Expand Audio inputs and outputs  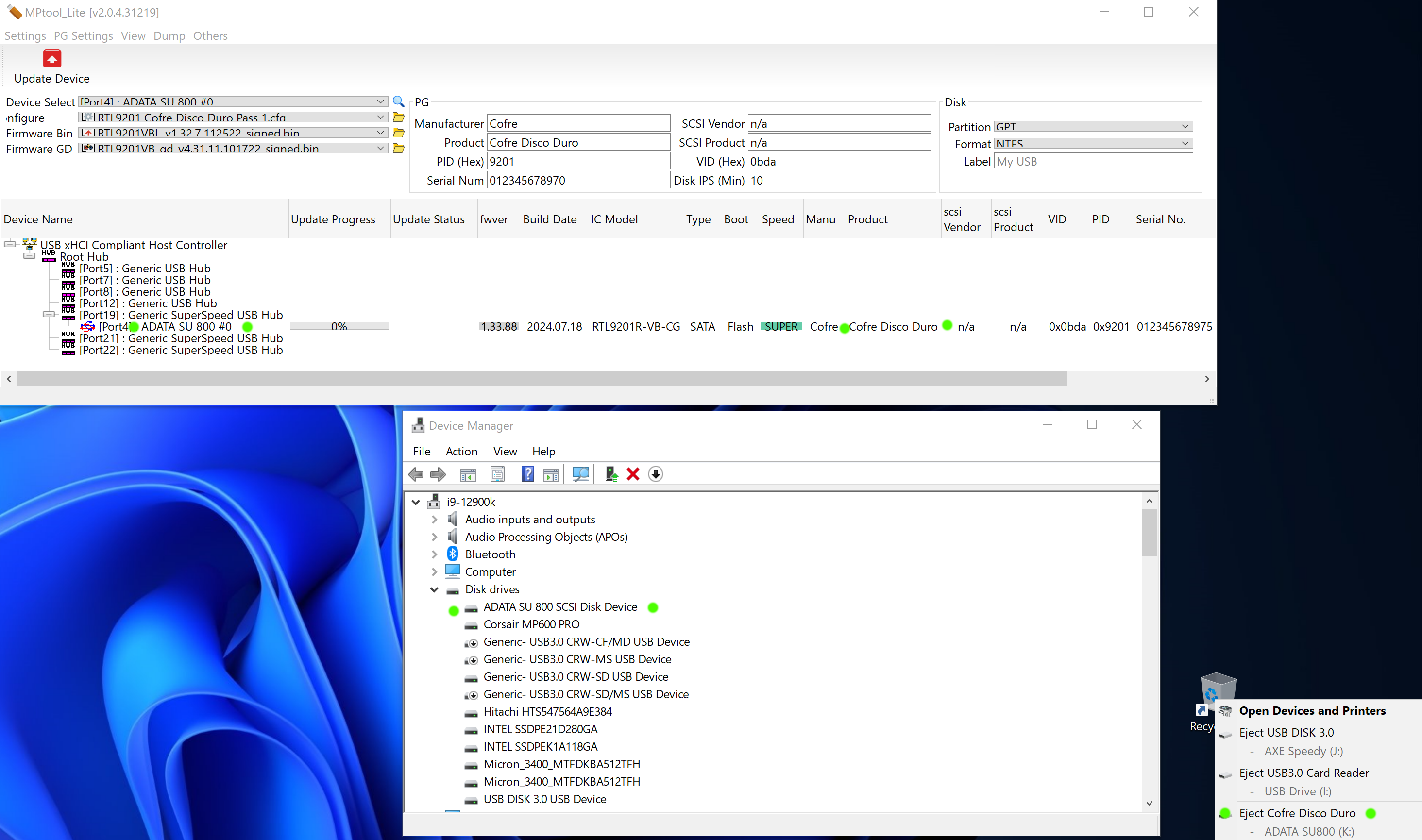434,519
